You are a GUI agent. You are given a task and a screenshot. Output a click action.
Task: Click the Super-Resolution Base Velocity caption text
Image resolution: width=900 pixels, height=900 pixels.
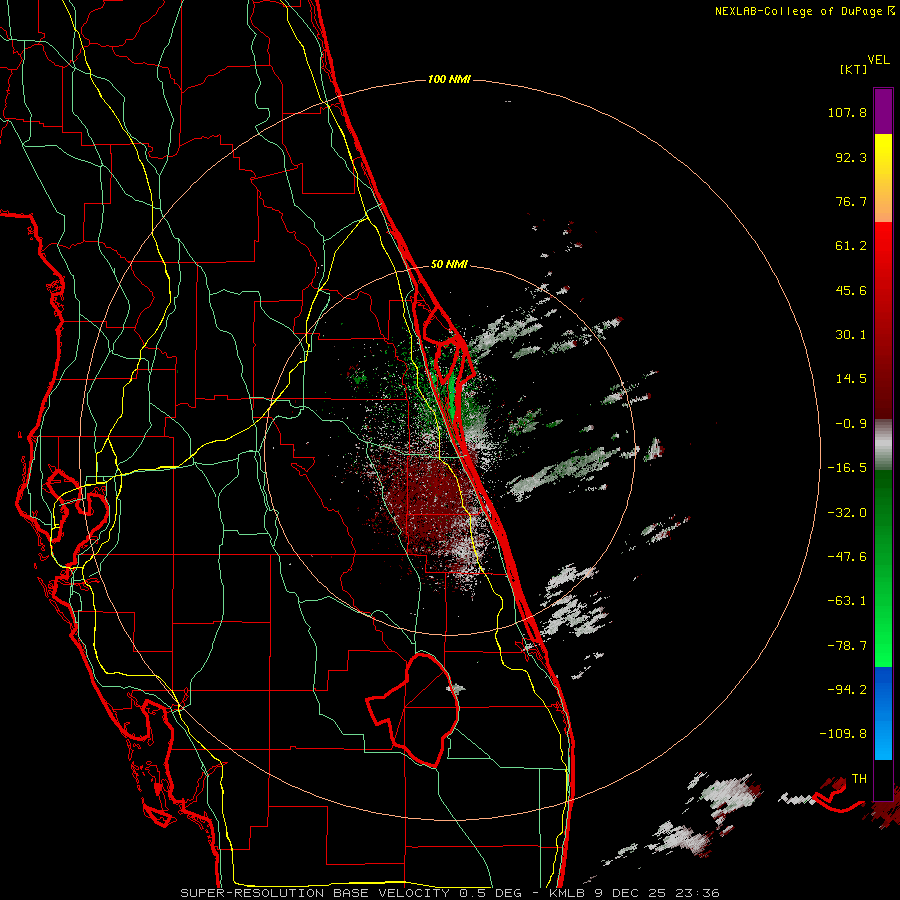pos(449,893)
